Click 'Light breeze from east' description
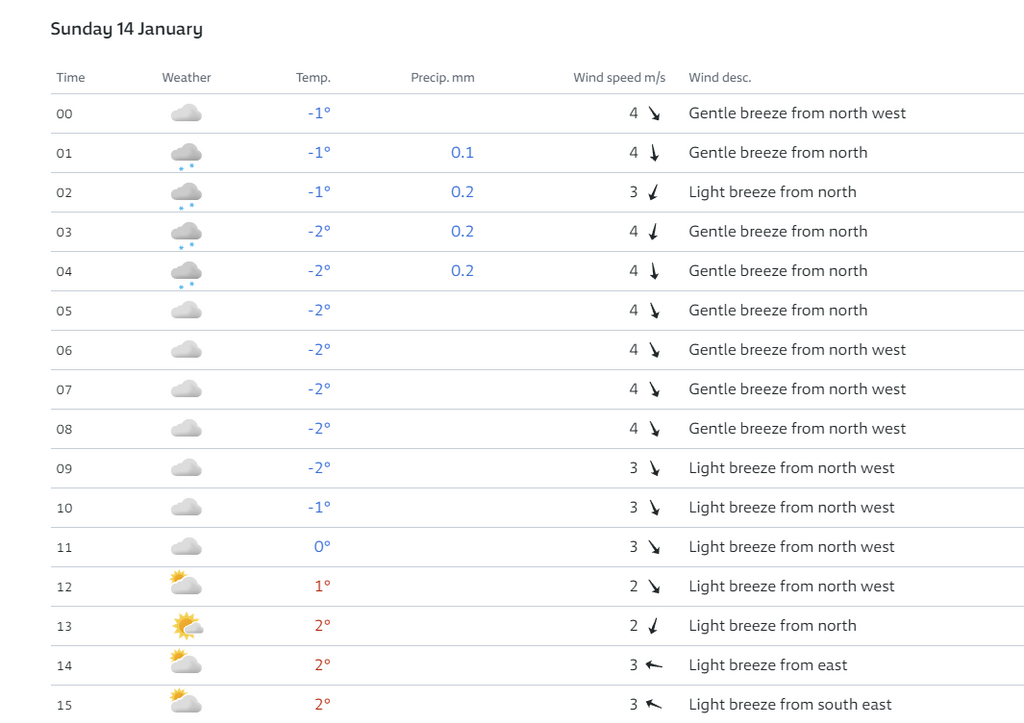1024x723 pixels. tap(767, 665)
